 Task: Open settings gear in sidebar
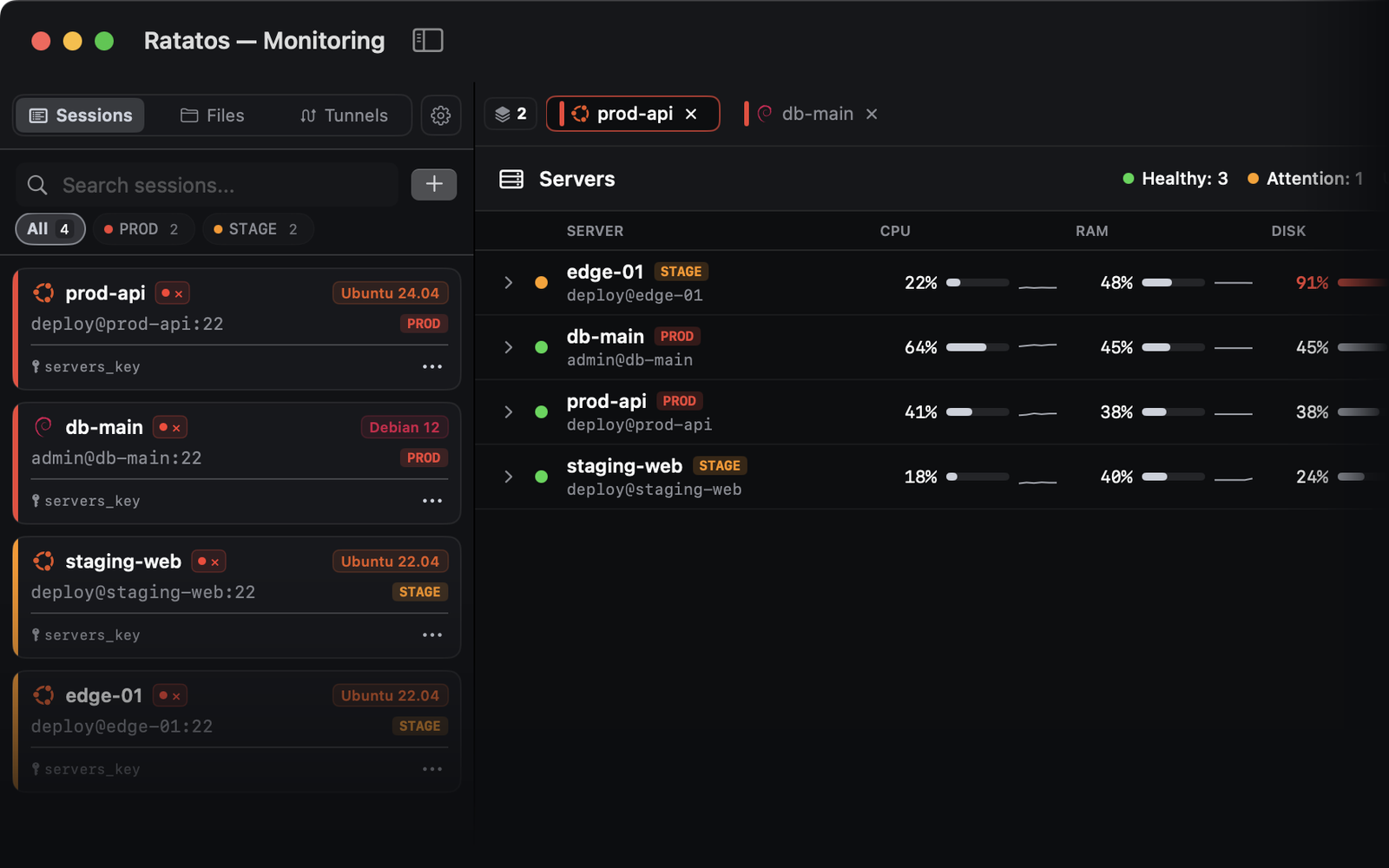point(440,115)
